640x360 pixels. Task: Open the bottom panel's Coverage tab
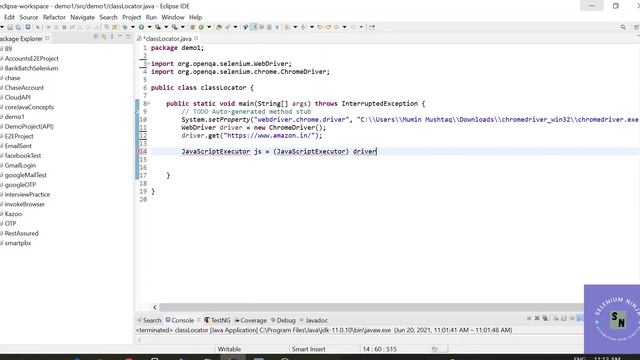250,320
